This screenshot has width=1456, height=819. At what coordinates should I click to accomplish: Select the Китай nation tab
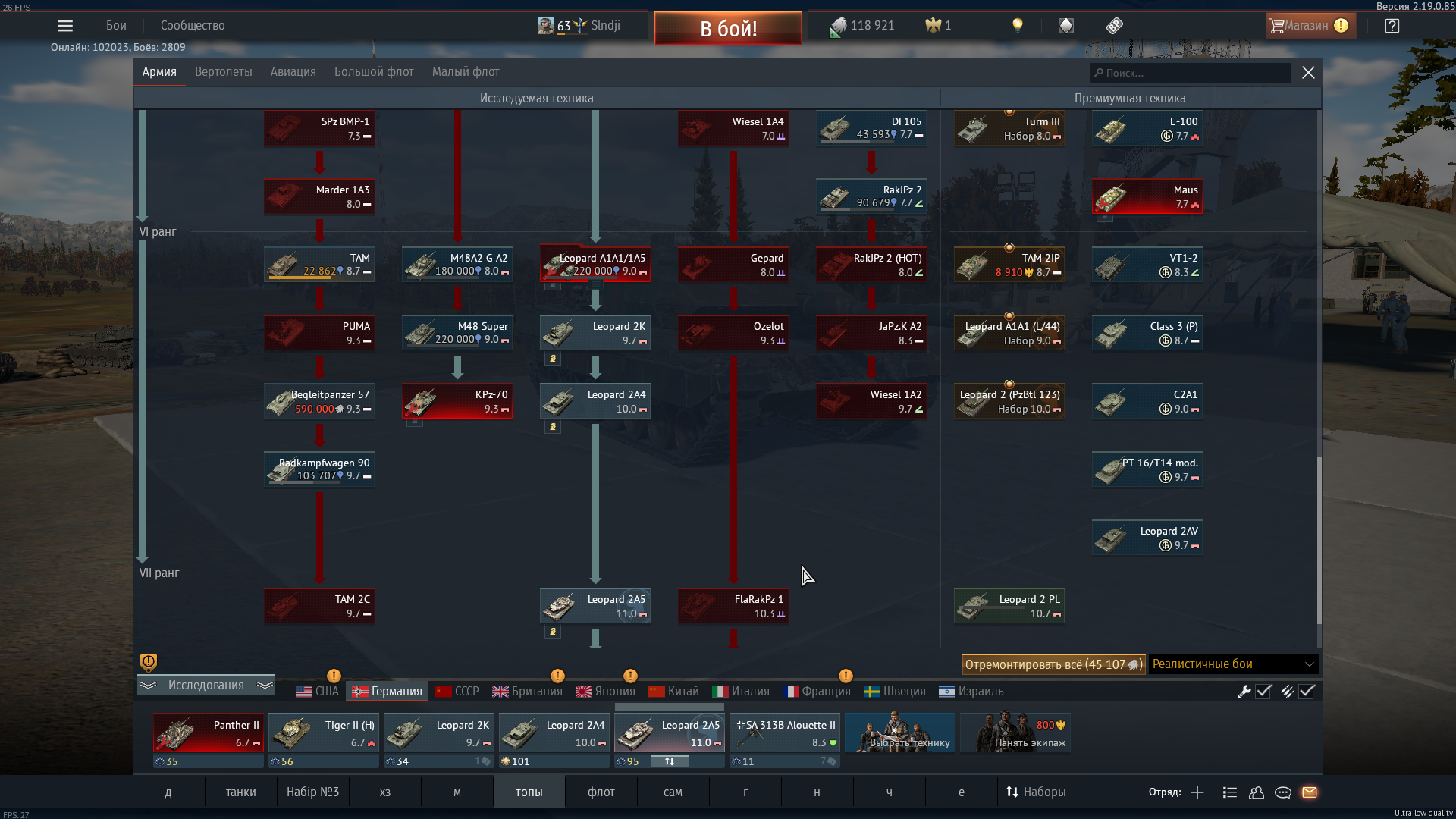point(674,692)
